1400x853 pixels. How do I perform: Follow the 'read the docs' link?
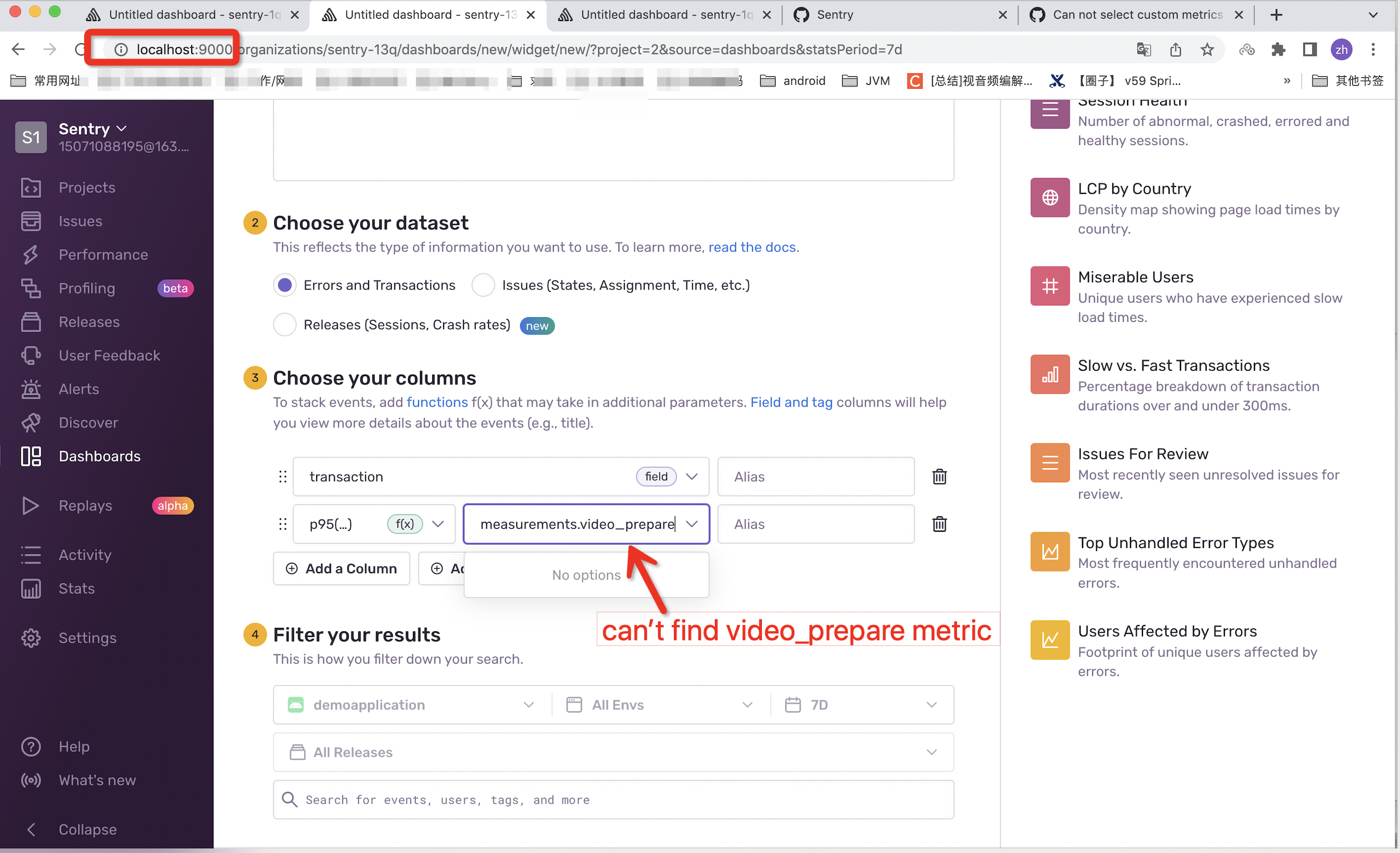tap(752, 247)
